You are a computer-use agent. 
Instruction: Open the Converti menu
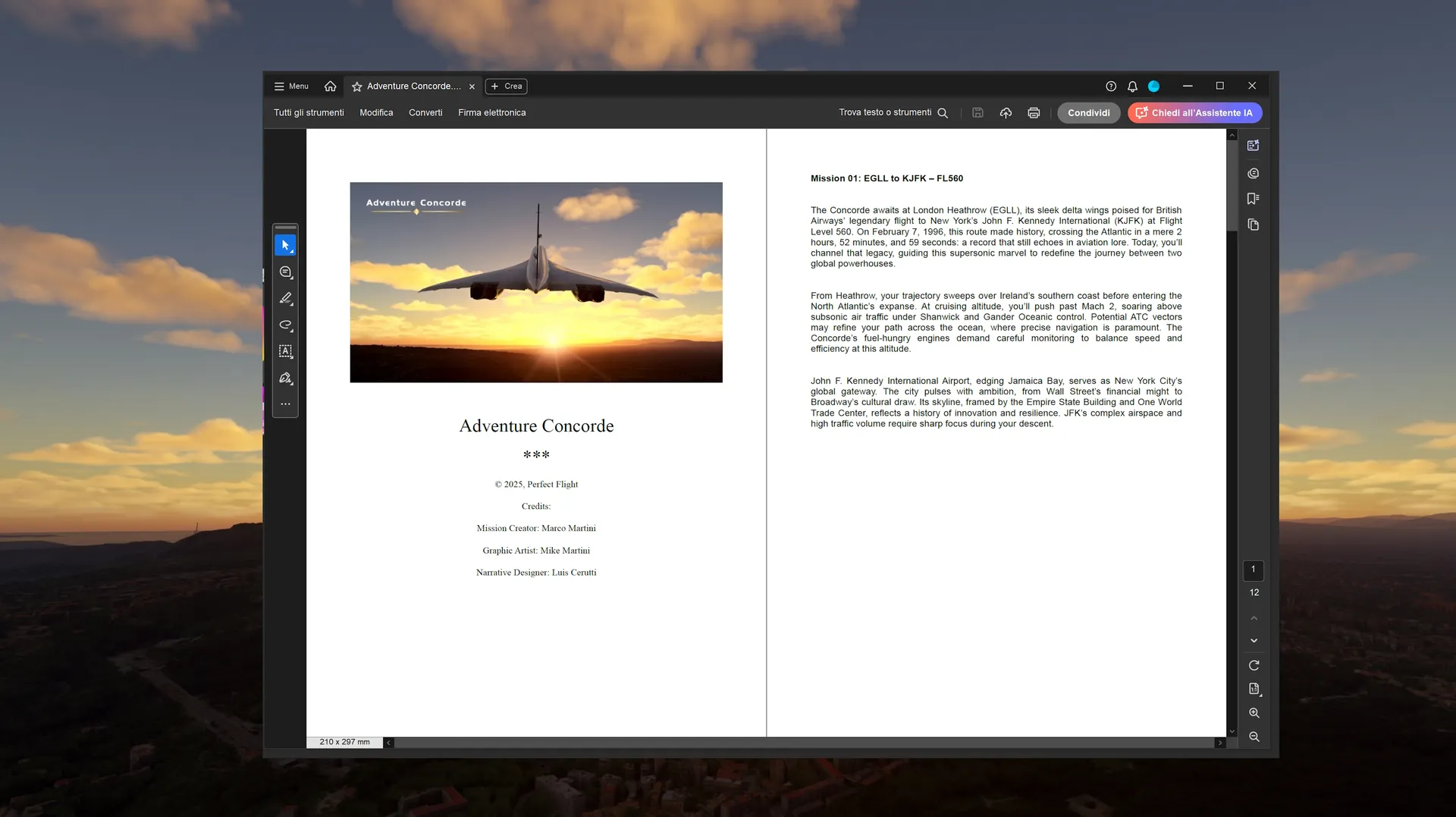425,113
